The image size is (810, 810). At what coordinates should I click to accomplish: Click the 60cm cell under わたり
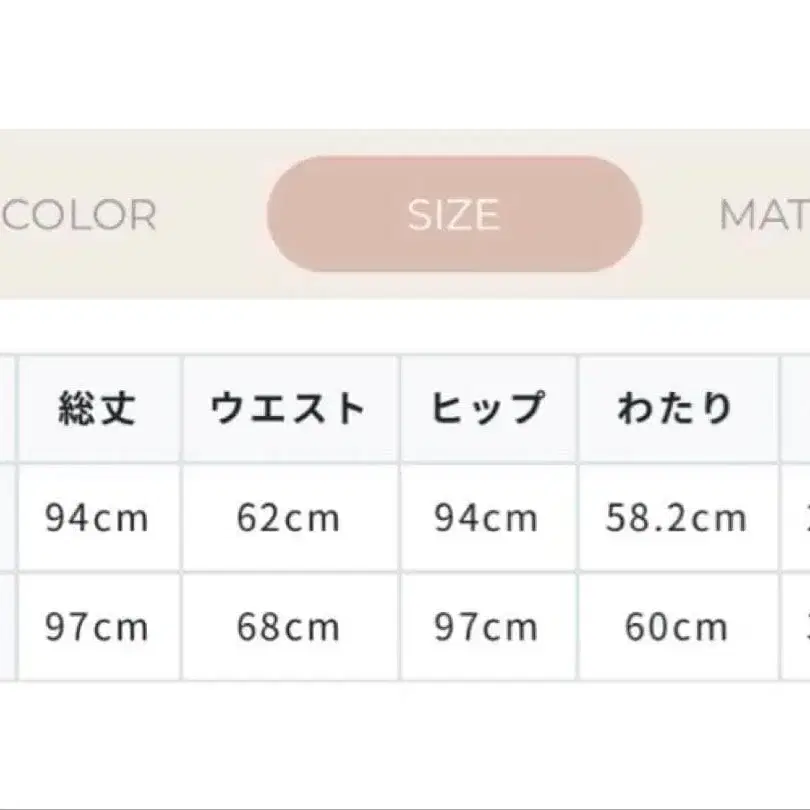(676, 627)
